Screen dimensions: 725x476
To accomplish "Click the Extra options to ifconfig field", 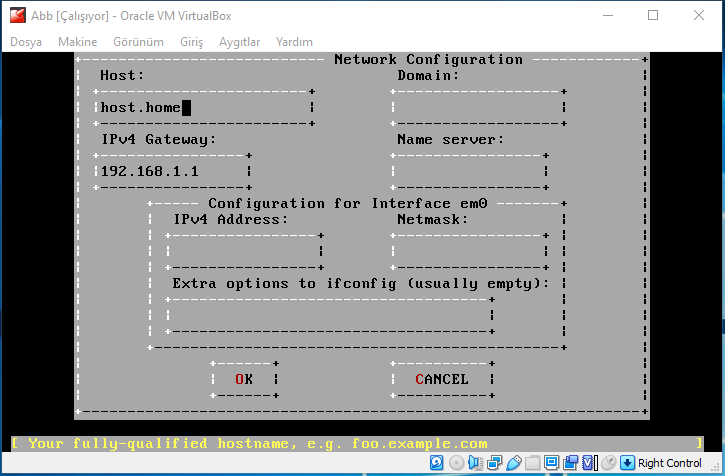I will point(330,315).
